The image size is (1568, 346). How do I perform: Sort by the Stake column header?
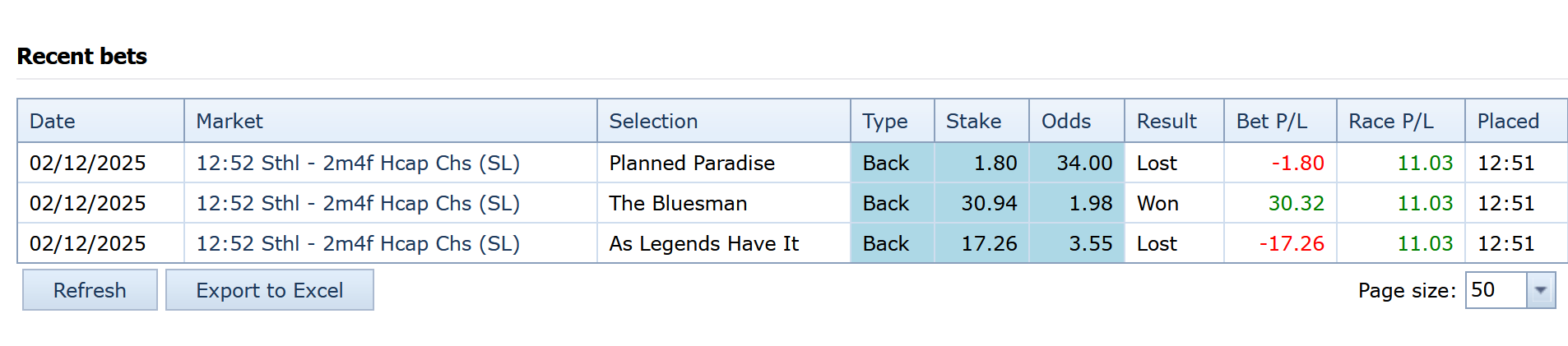973,121
